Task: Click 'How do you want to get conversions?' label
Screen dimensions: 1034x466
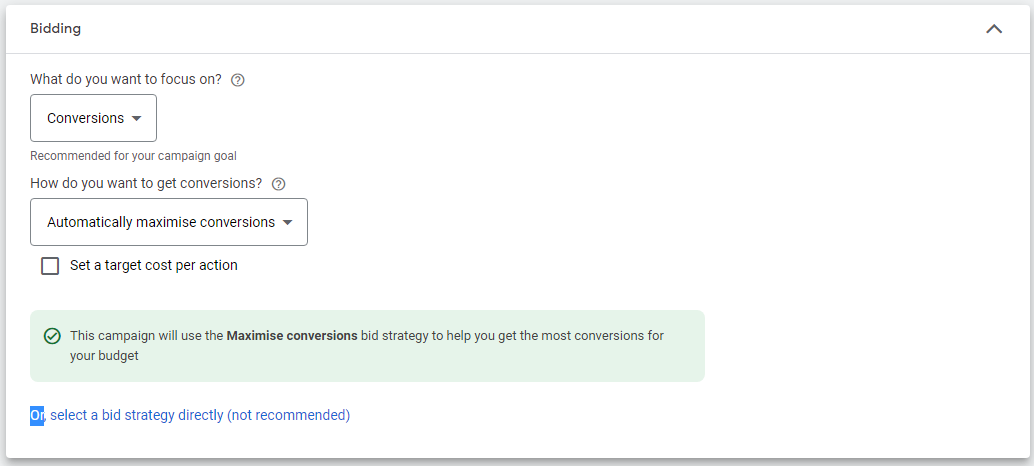Action: 146,183
